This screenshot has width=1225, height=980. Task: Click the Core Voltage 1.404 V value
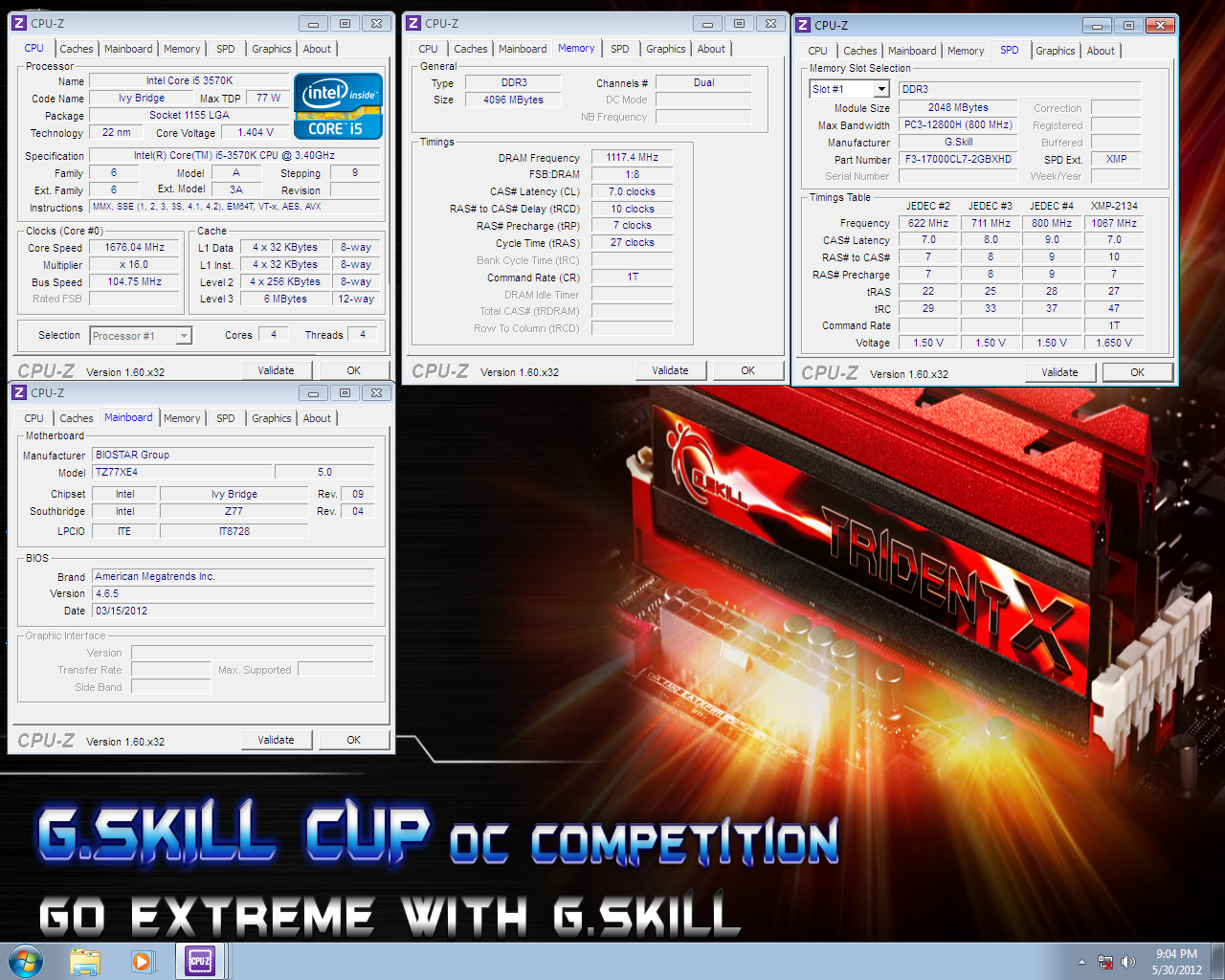pyautogui.click(x=256, y=132)
